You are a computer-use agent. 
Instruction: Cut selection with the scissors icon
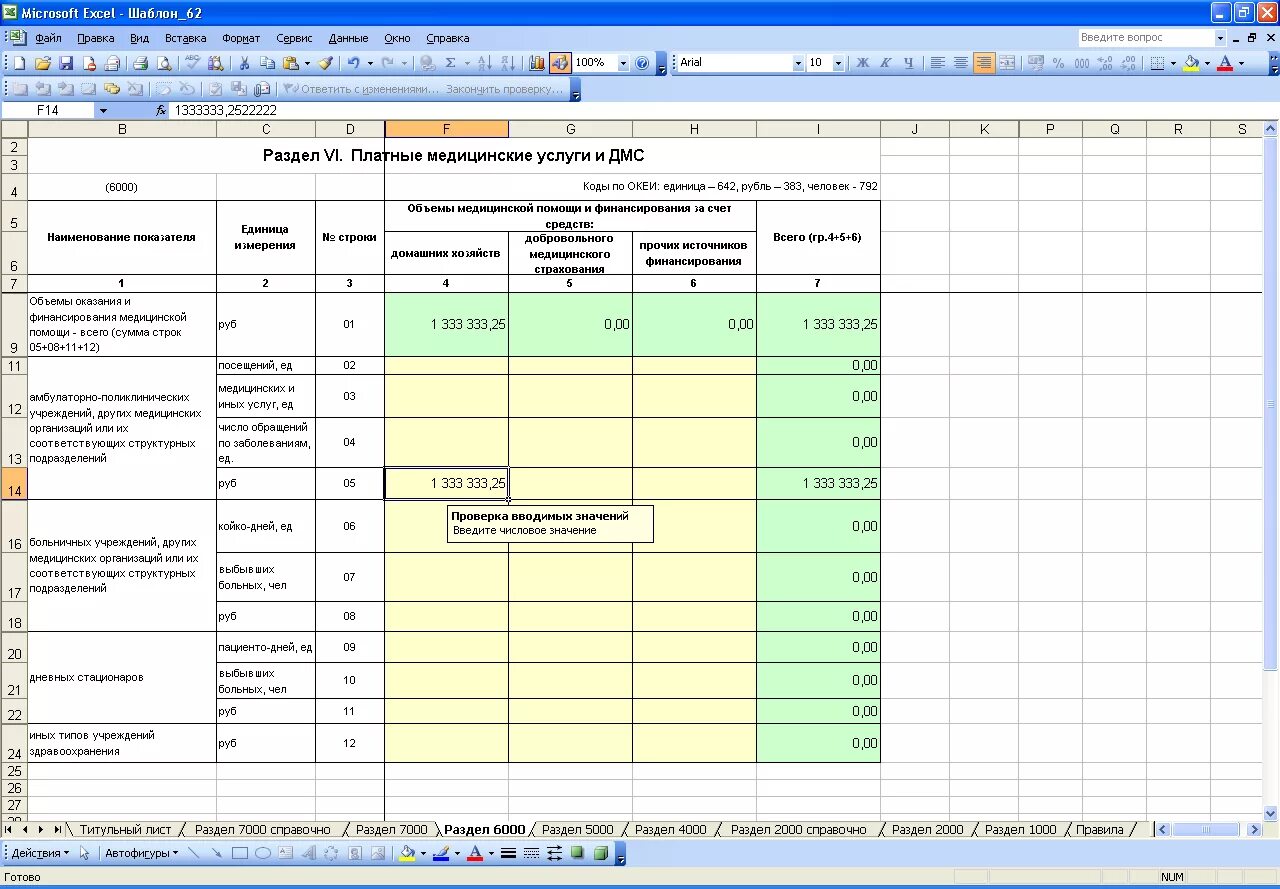(244, 63)
